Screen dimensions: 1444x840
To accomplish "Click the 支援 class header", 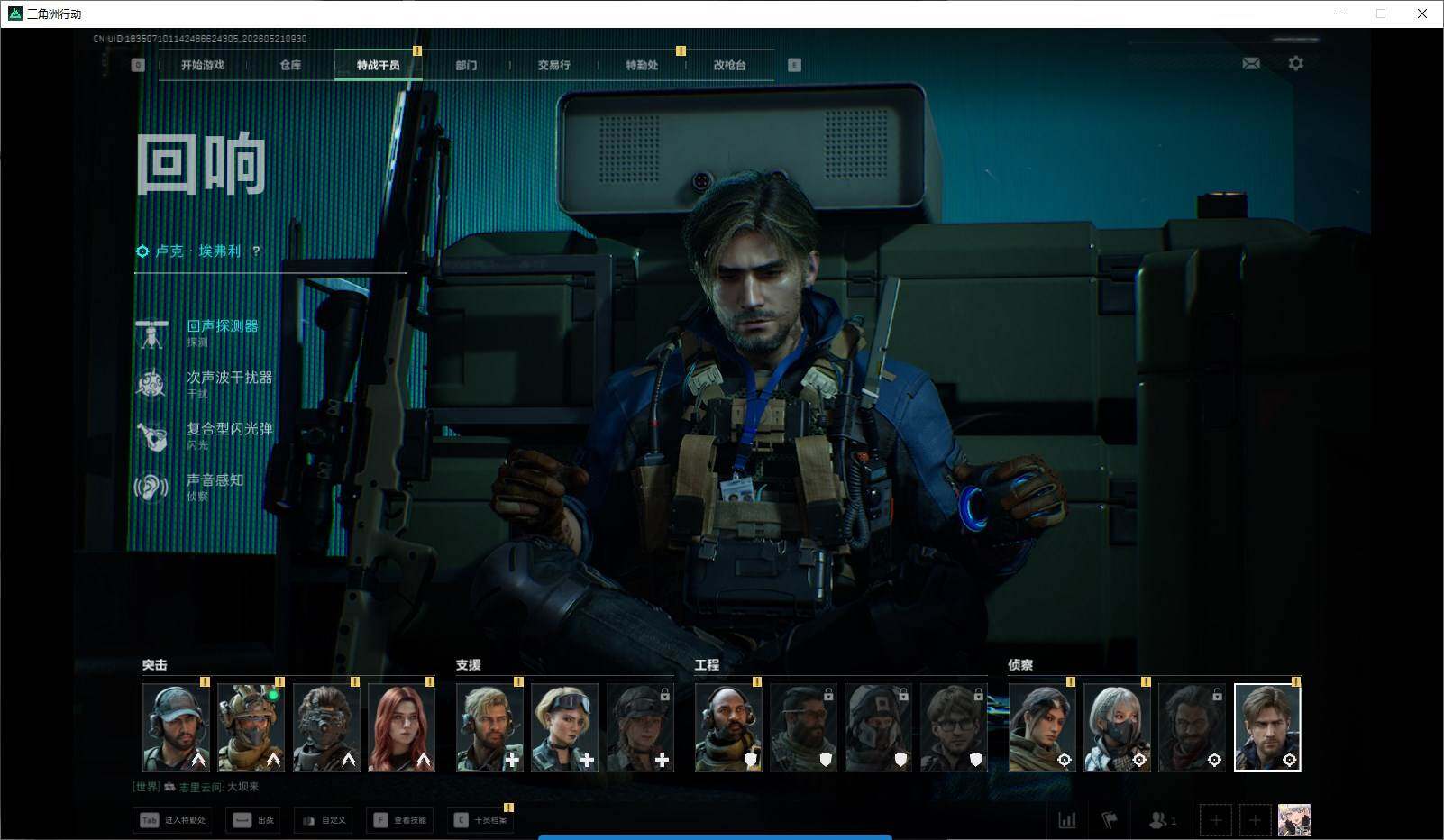I will point(468,664).
